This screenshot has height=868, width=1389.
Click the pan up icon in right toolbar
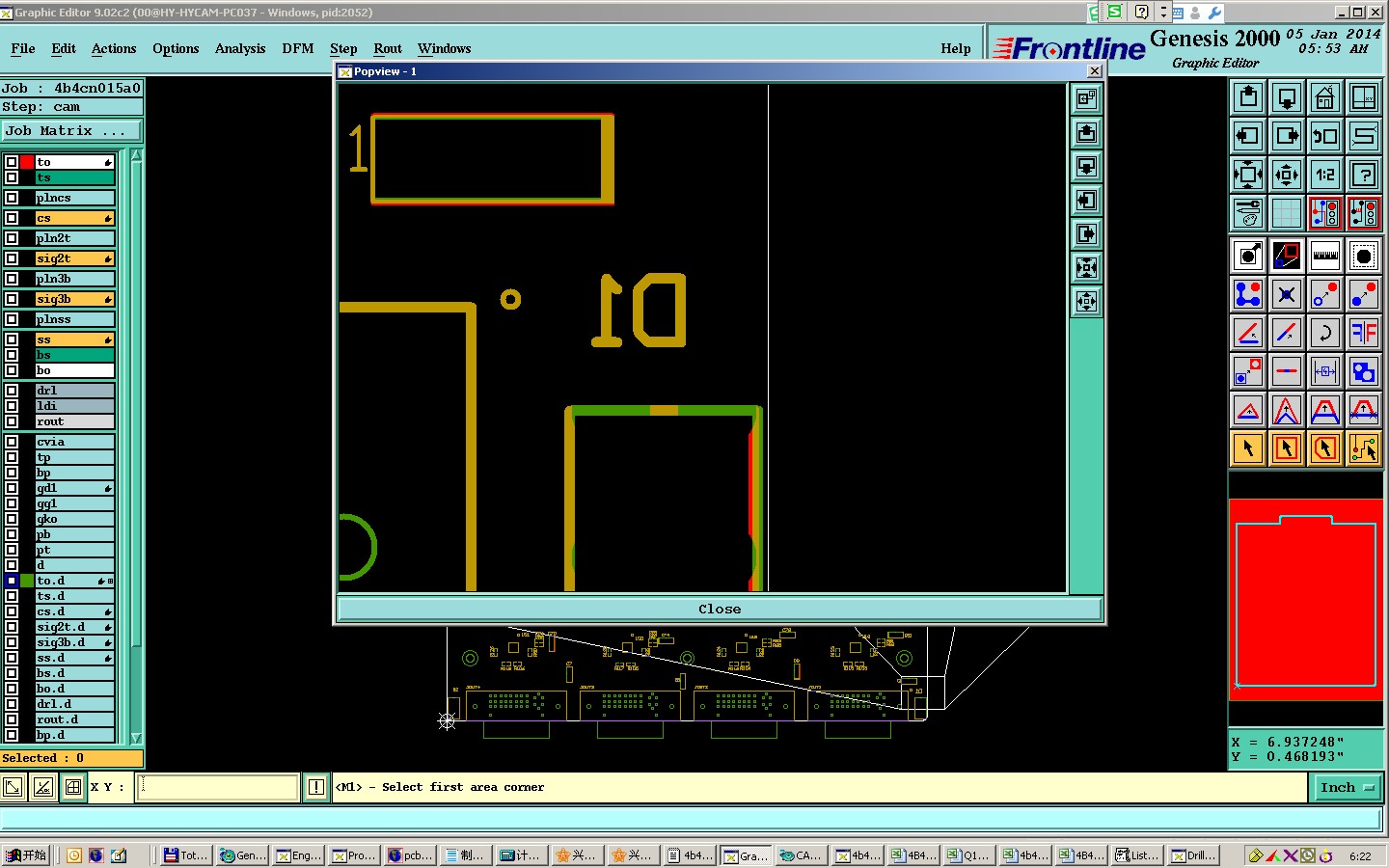1248,97
